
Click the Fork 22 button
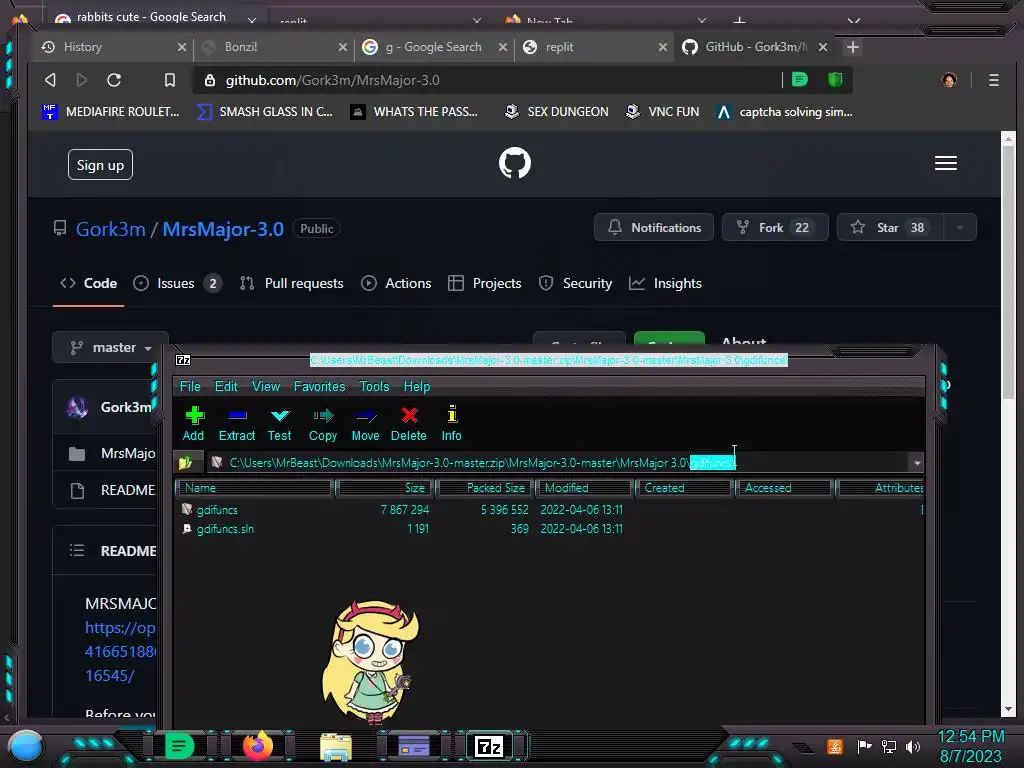point(775,227)
